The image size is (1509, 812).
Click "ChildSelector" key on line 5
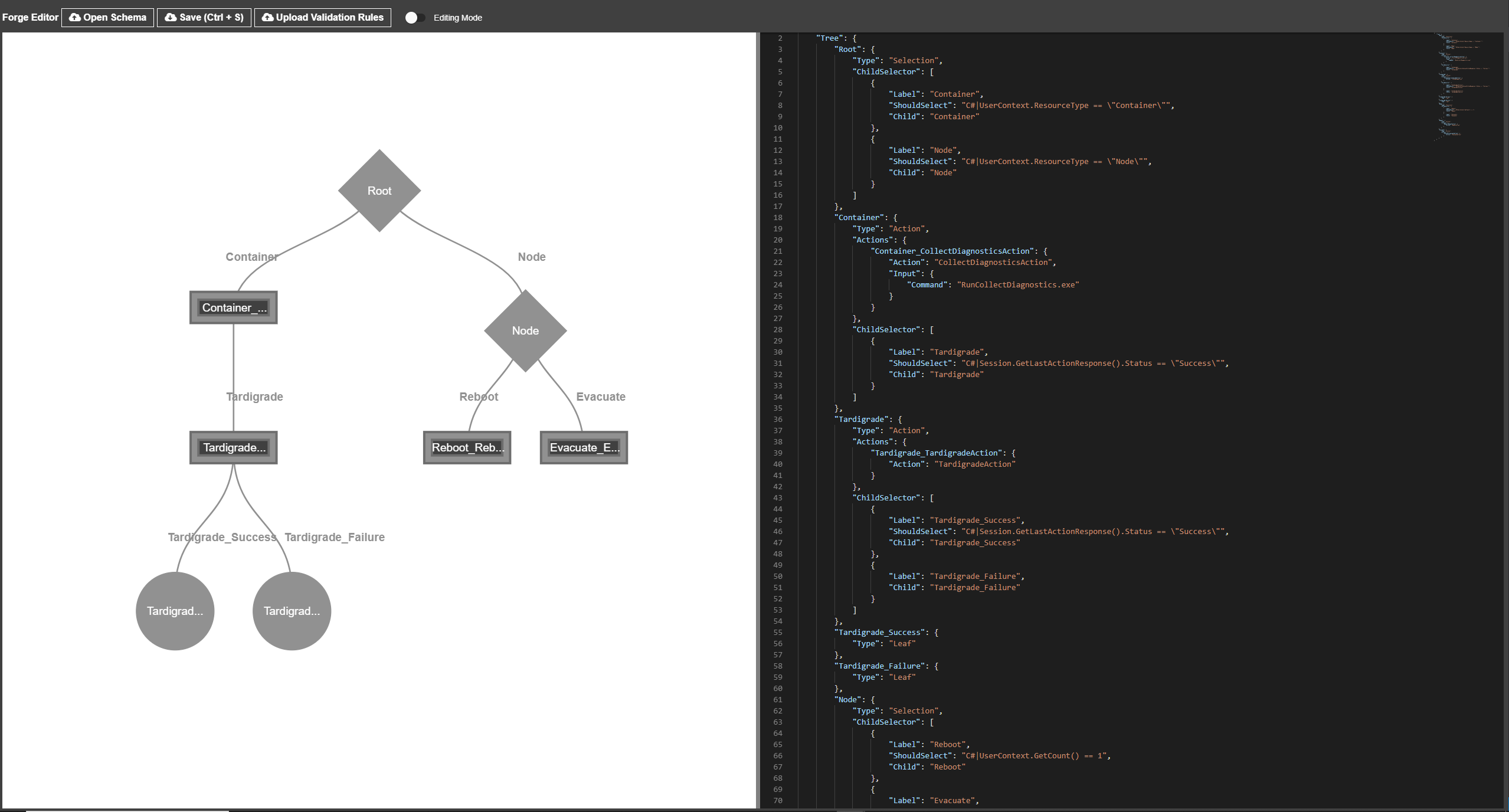[x=886, y=71]
